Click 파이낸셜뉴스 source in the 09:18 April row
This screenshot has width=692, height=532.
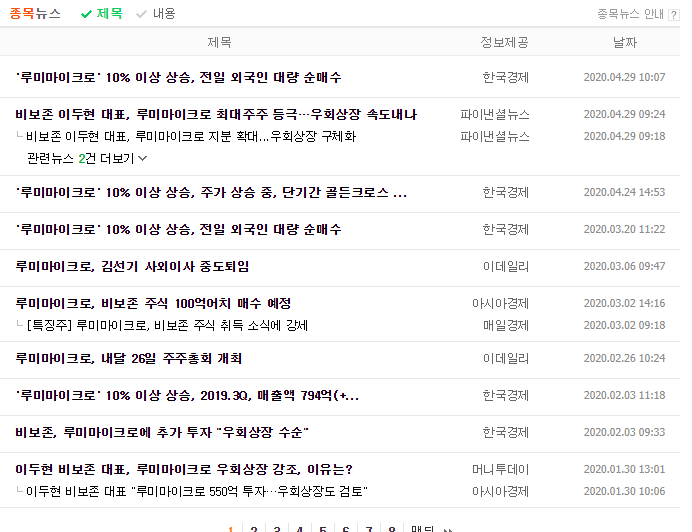coord(495,136)
